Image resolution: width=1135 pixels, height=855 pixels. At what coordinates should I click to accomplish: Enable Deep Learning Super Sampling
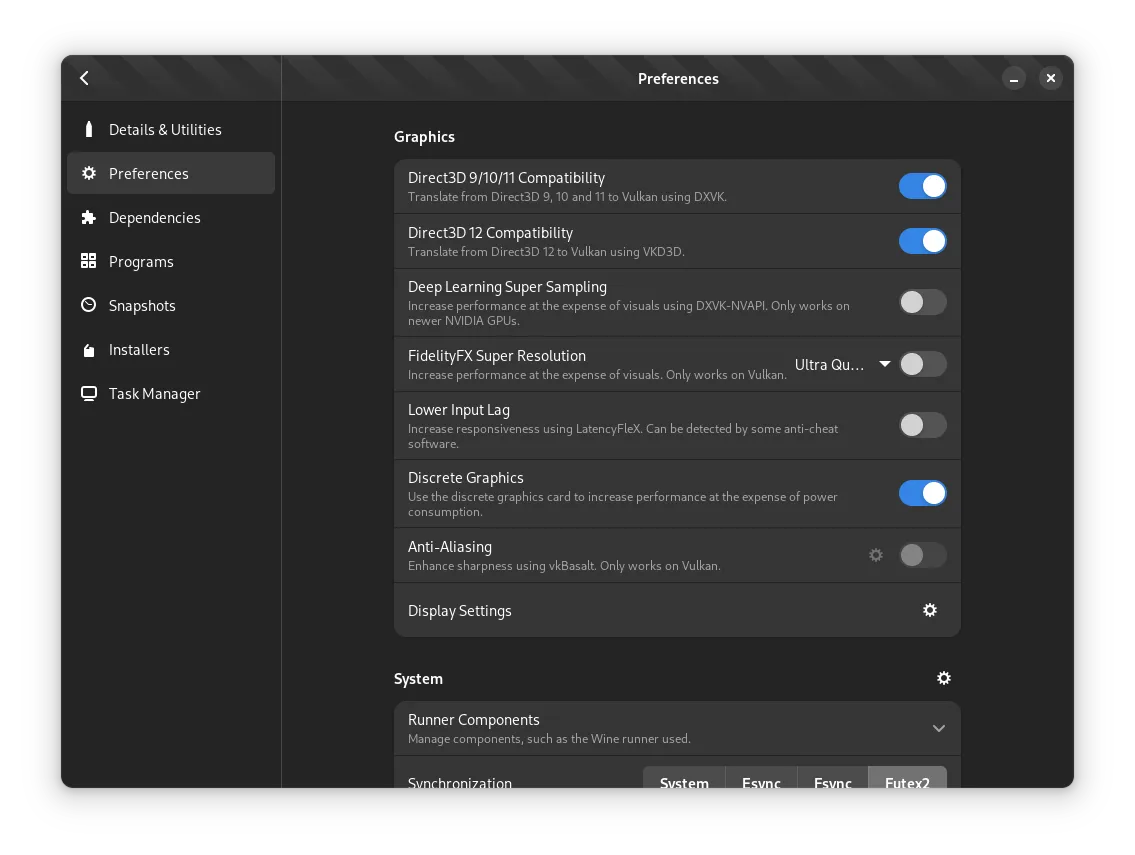click(x=922, y=302)
